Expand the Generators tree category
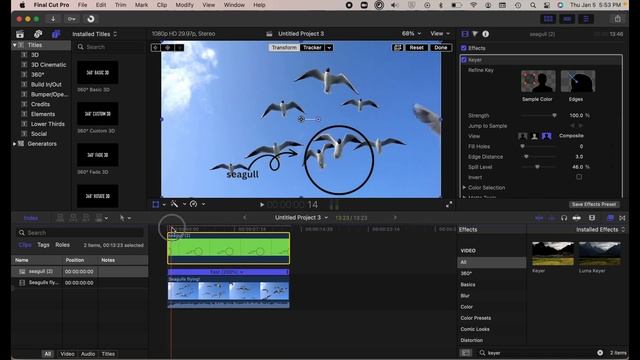640x360 pixels. (15, 144)
